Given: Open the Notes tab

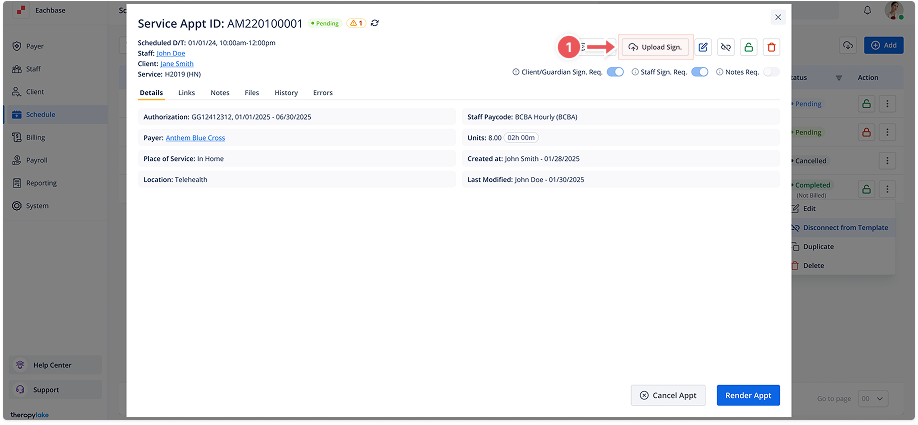Looking at the screenshot, I should coord(220,92).
